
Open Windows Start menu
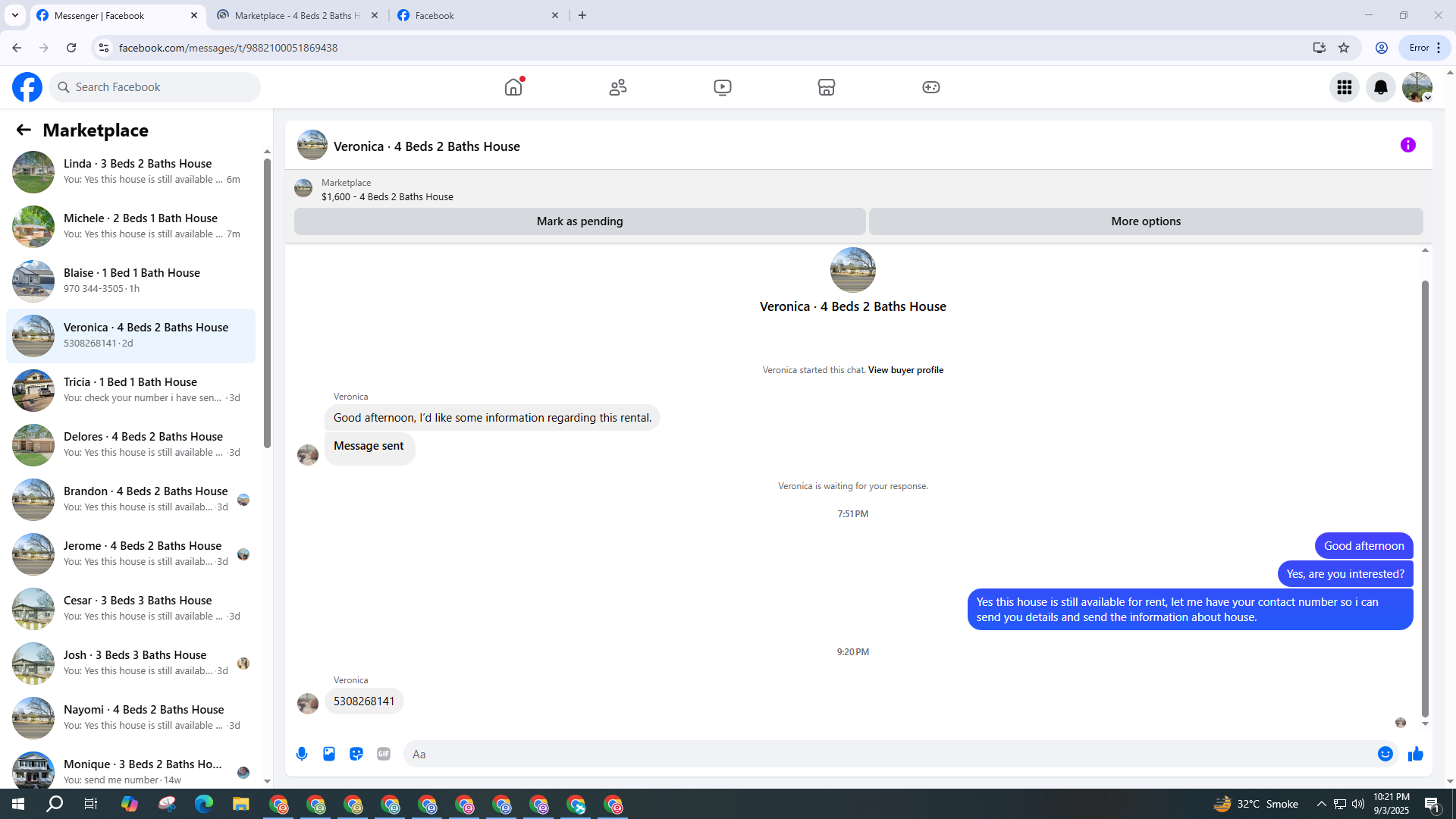[18, 804]
